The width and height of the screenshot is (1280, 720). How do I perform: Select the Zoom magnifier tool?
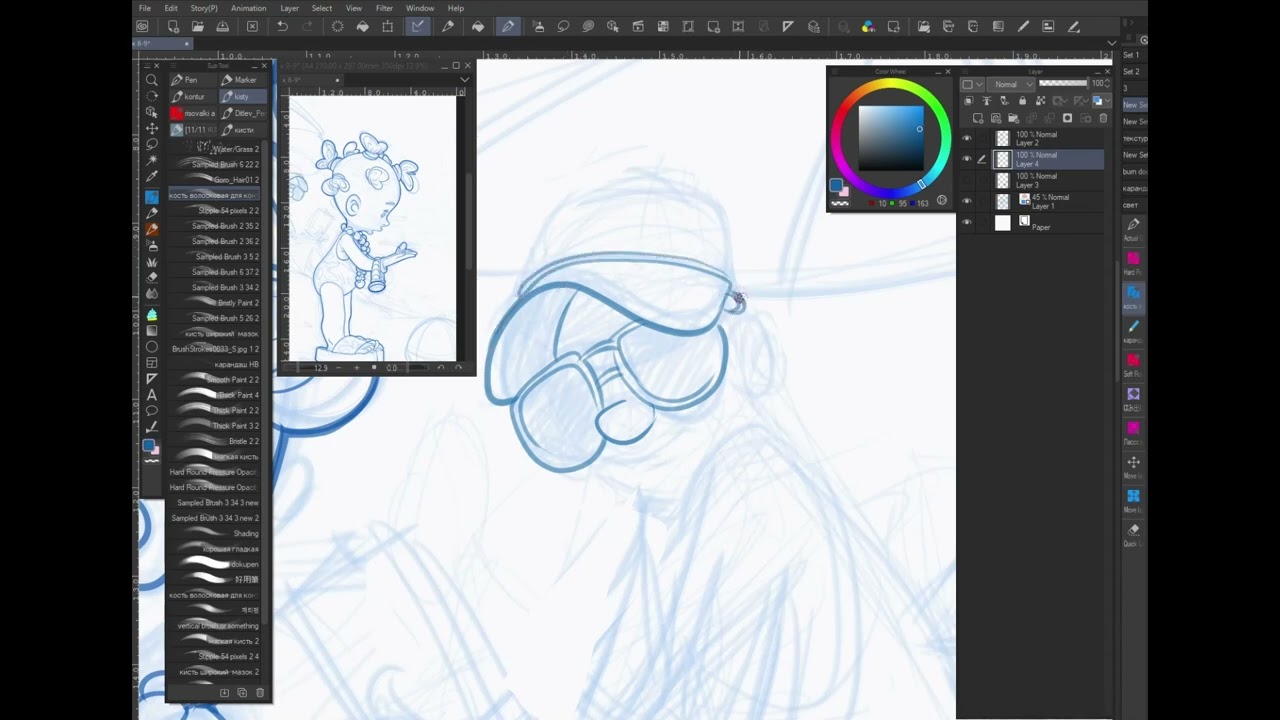(152, 80)
